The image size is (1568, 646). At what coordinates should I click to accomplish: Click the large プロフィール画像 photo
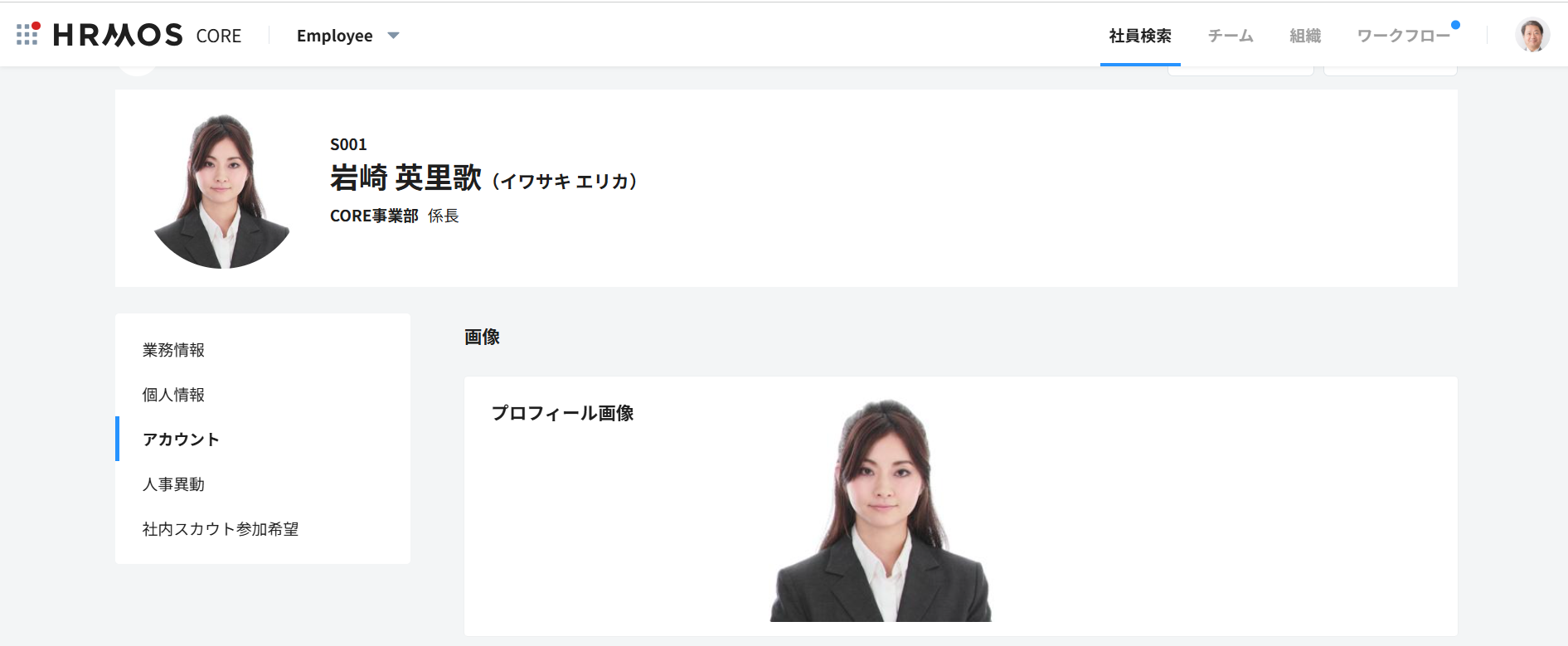coord(881,510)
